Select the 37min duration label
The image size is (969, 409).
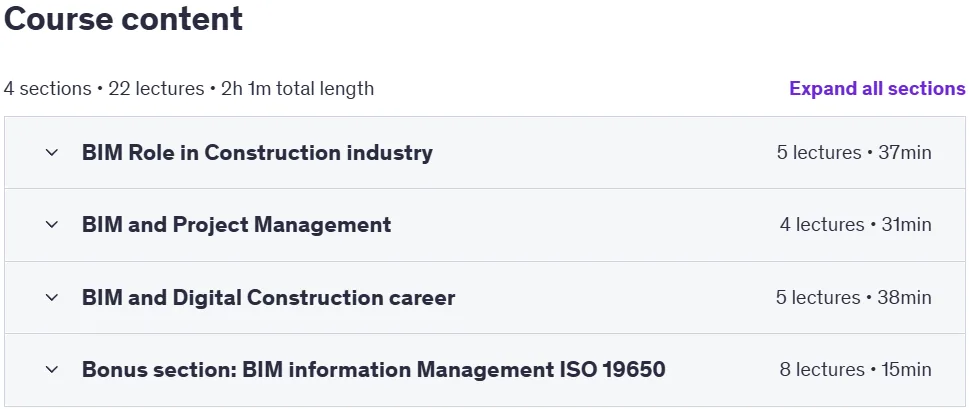click(x=905, y=152)
